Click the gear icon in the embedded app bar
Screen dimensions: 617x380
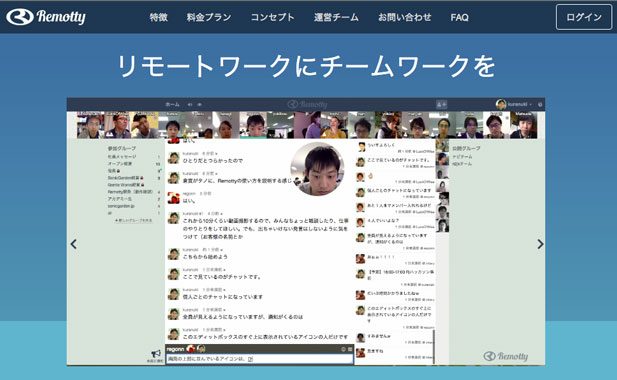pos(540,105)
